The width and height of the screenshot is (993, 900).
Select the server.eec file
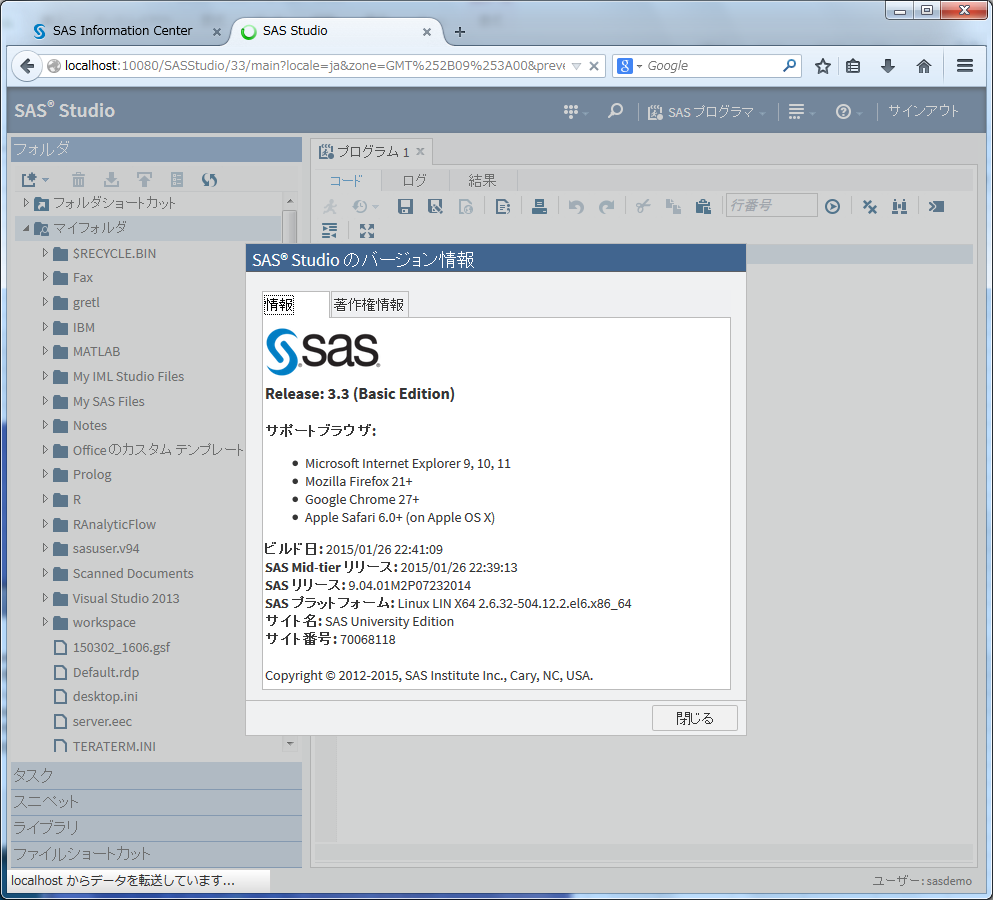click(x=102, y=721)
